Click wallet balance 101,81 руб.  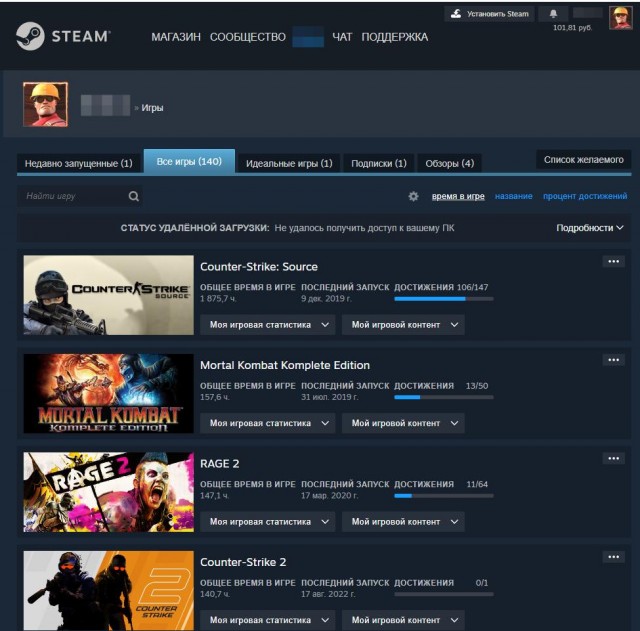pos(572,28)
